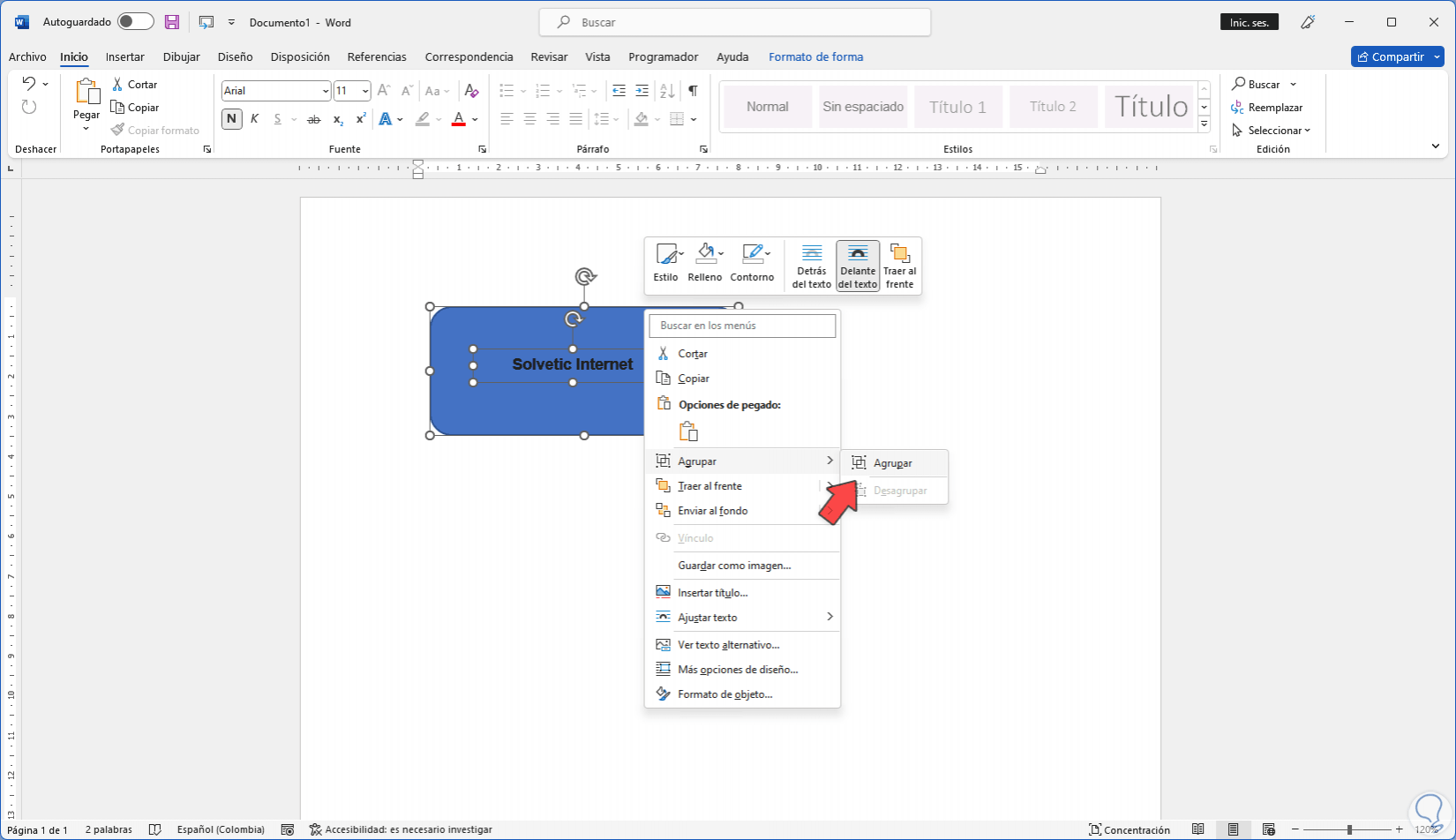
Task: Apply the Título 1 style
Action: pos(957,107)
